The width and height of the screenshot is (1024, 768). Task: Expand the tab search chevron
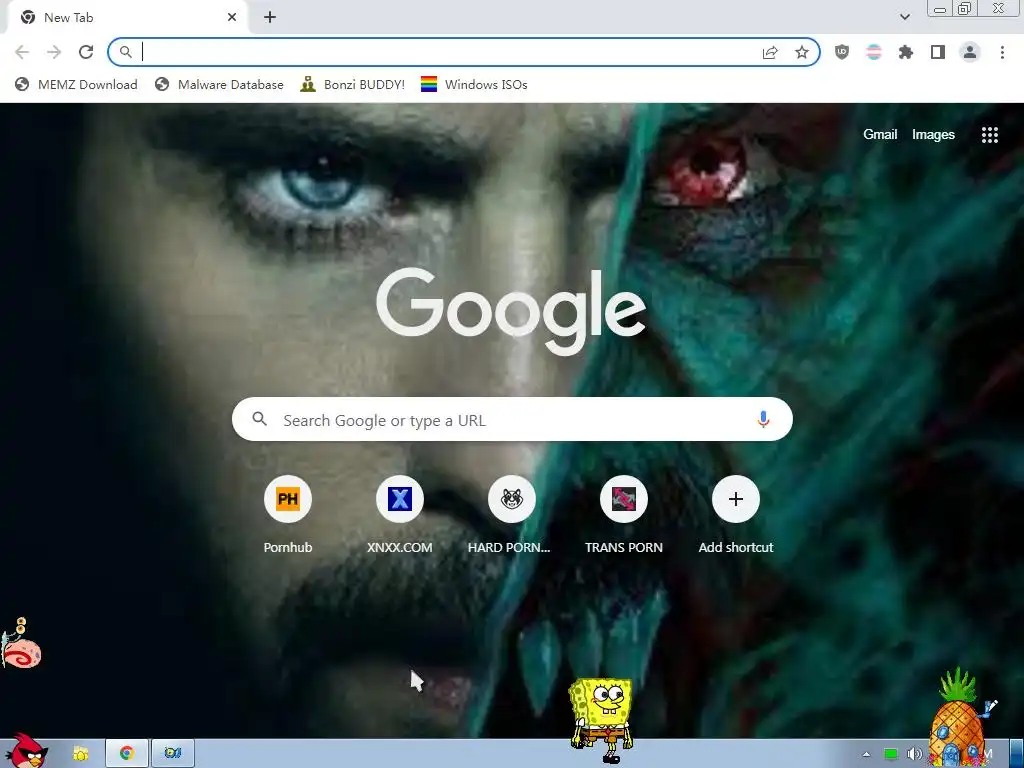click(904, 17)
